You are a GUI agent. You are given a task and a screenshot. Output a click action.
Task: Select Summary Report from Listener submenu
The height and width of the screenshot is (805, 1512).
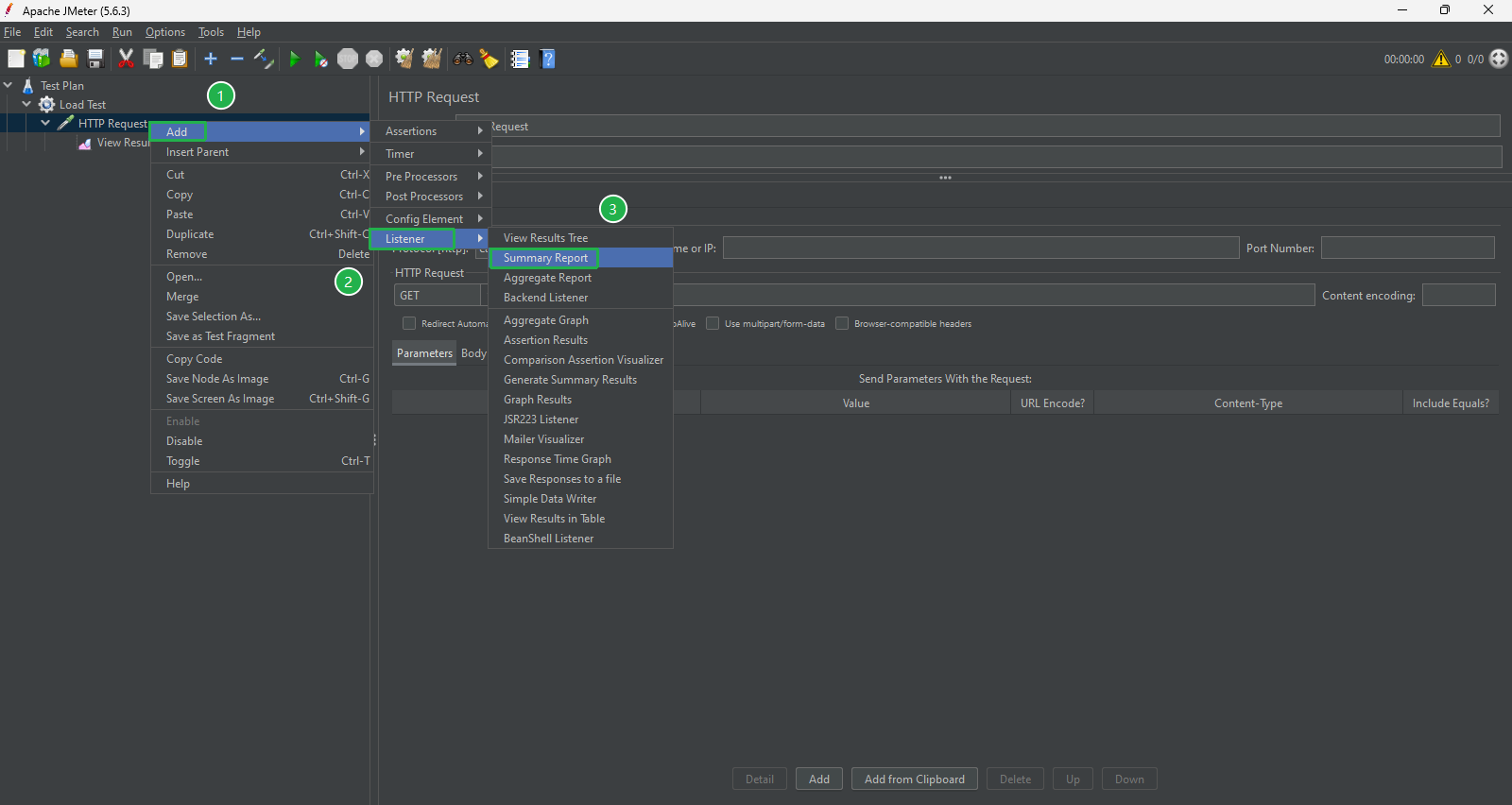pos(580,258)
